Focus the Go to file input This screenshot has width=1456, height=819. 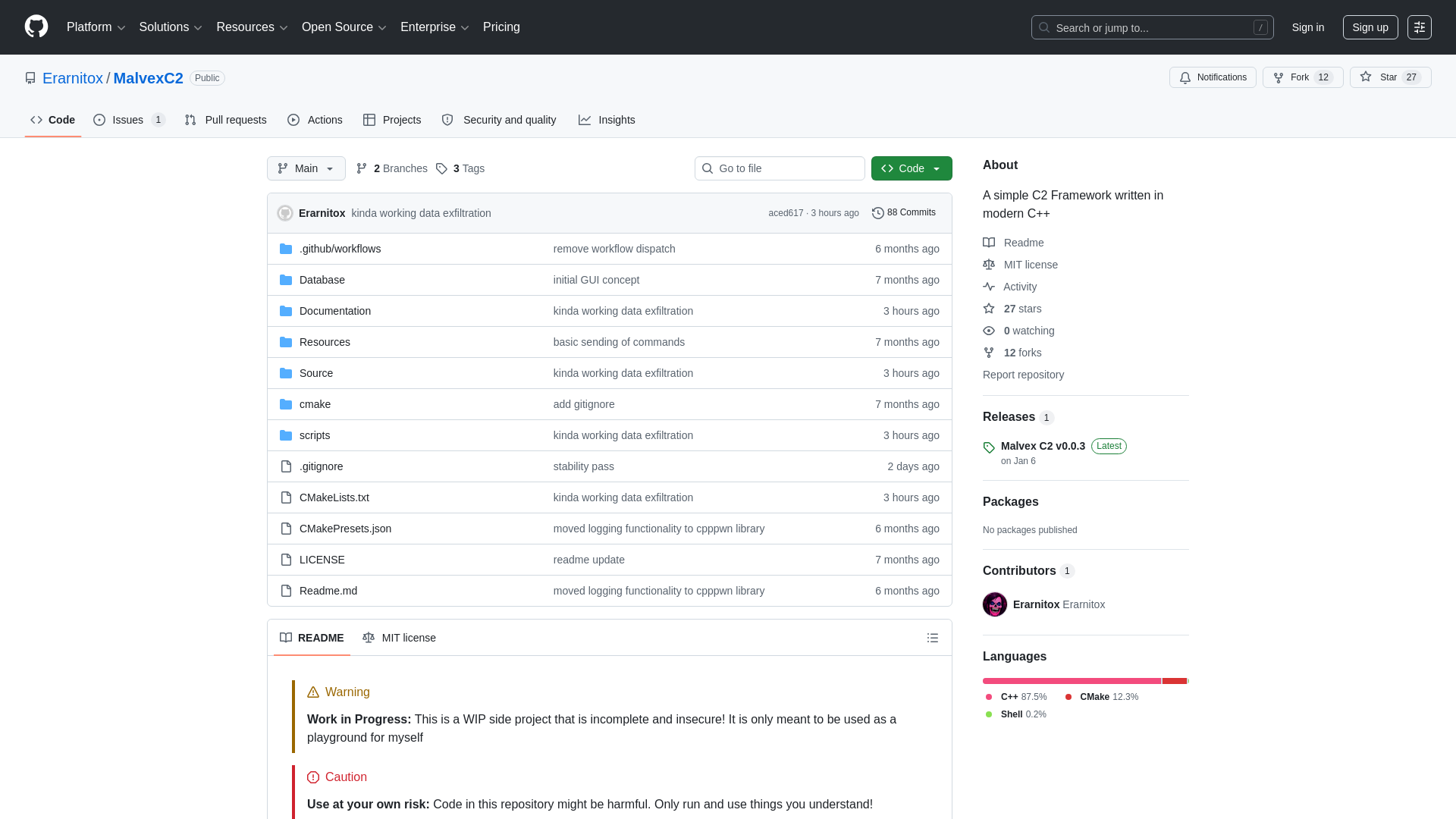click(x=780, y=168)
